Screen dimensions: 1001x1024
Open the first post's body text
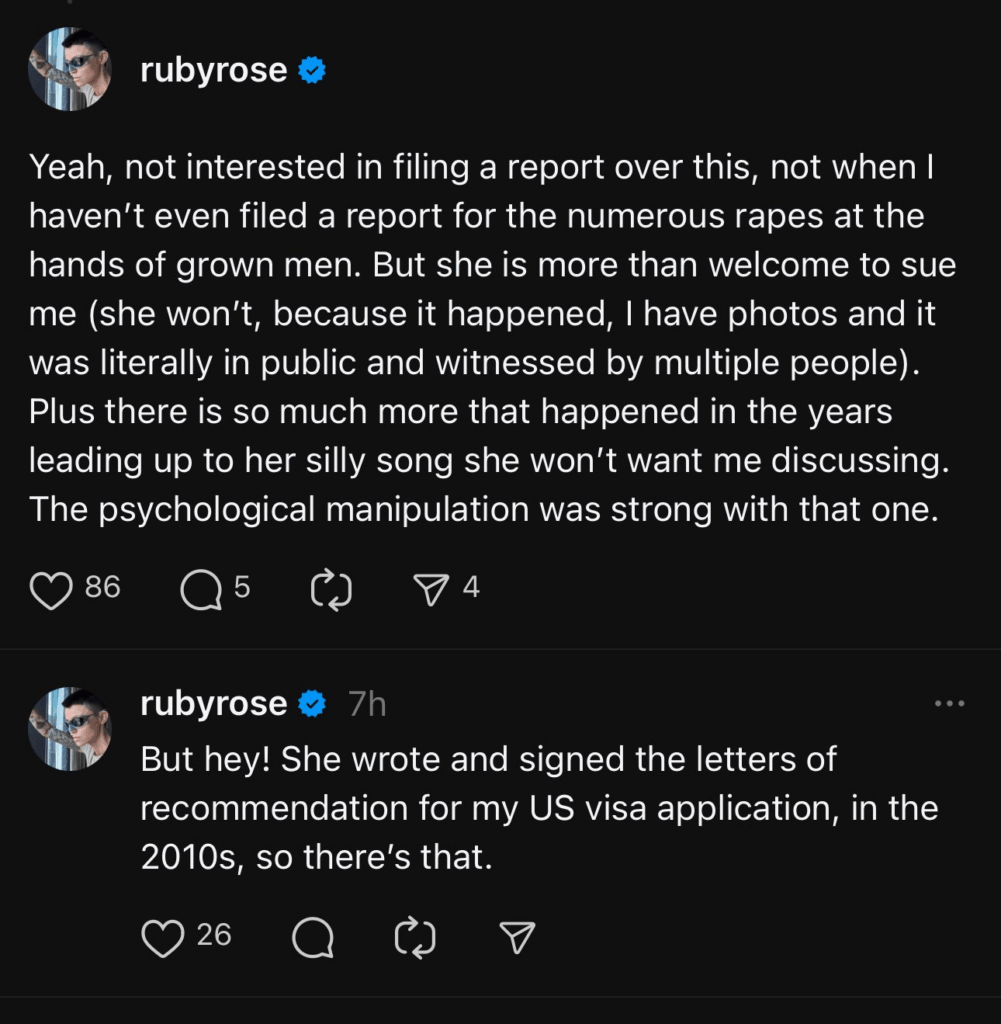click(490, 337)
